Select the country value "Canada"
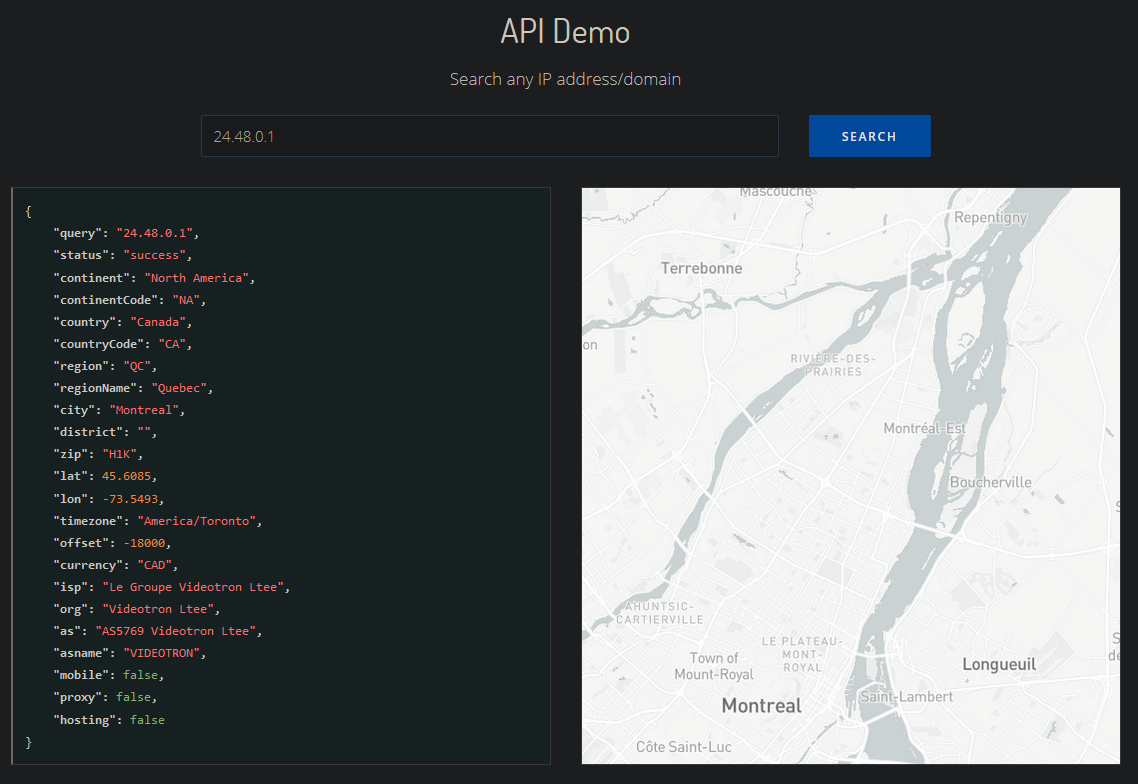 [x=158, y=321]
